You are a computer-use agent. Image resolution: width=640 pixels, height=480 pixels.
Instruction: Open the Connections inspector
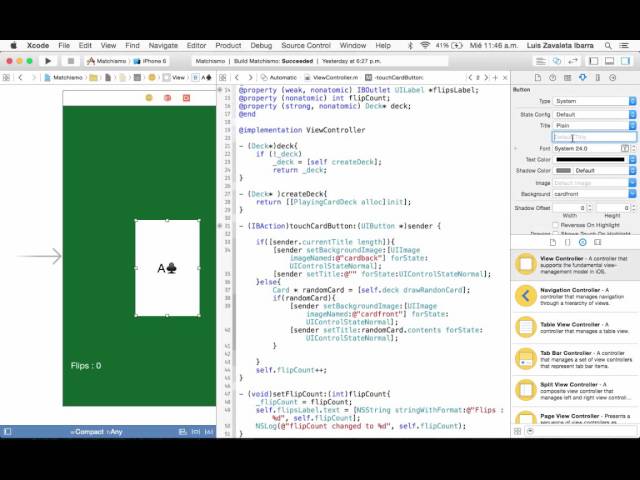613,78
